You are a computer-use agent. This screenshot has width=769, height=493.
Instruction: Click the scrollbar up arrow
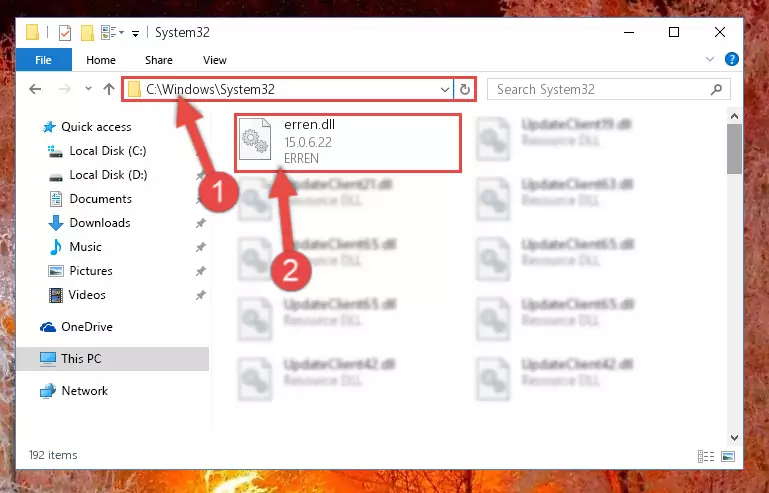[734, 116]
